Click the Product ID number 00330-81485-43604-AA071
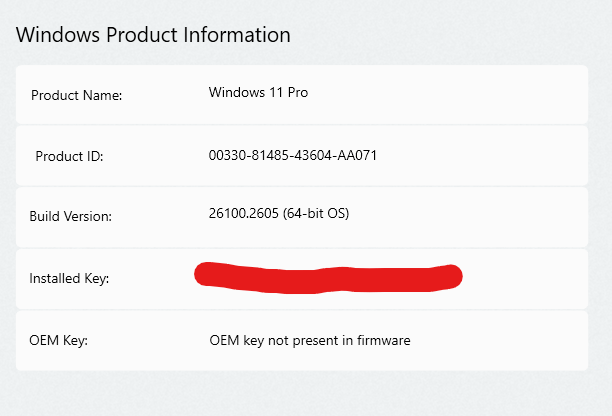Screen dimensions: 612x416 pyautogui.click(x=293, y=155)
